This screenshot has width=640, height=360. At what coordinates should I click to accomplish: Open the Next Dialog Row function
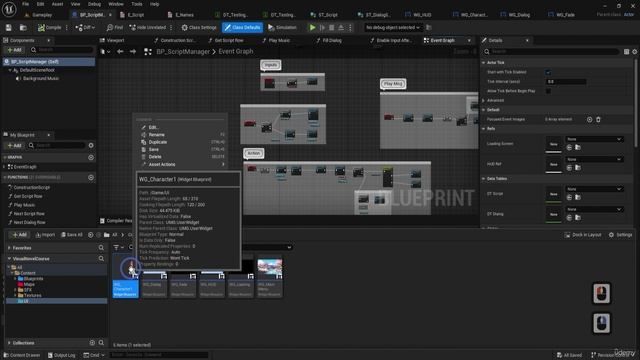[x=29, y=222]
